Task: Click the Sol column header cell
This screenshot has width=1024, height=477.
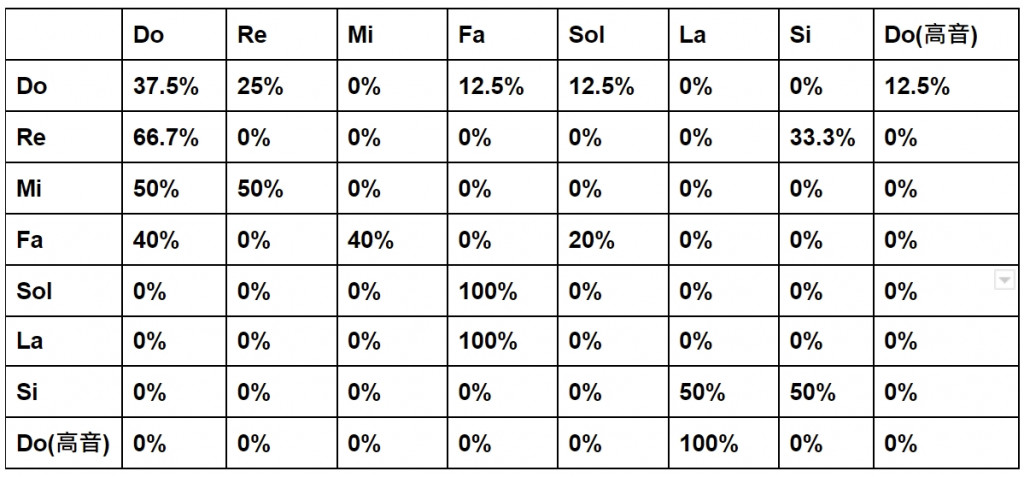Action: click(x=613, y=35)
